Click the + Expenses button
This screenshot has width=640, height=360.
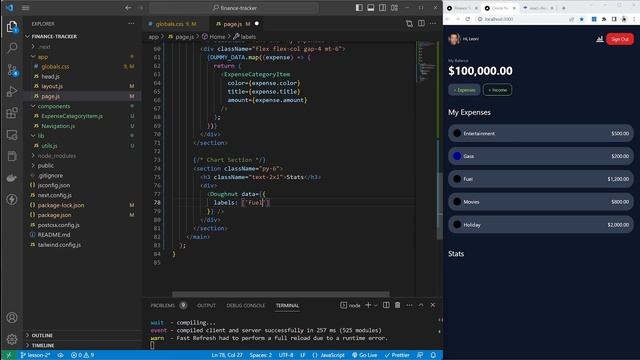(x=464, y=90)
